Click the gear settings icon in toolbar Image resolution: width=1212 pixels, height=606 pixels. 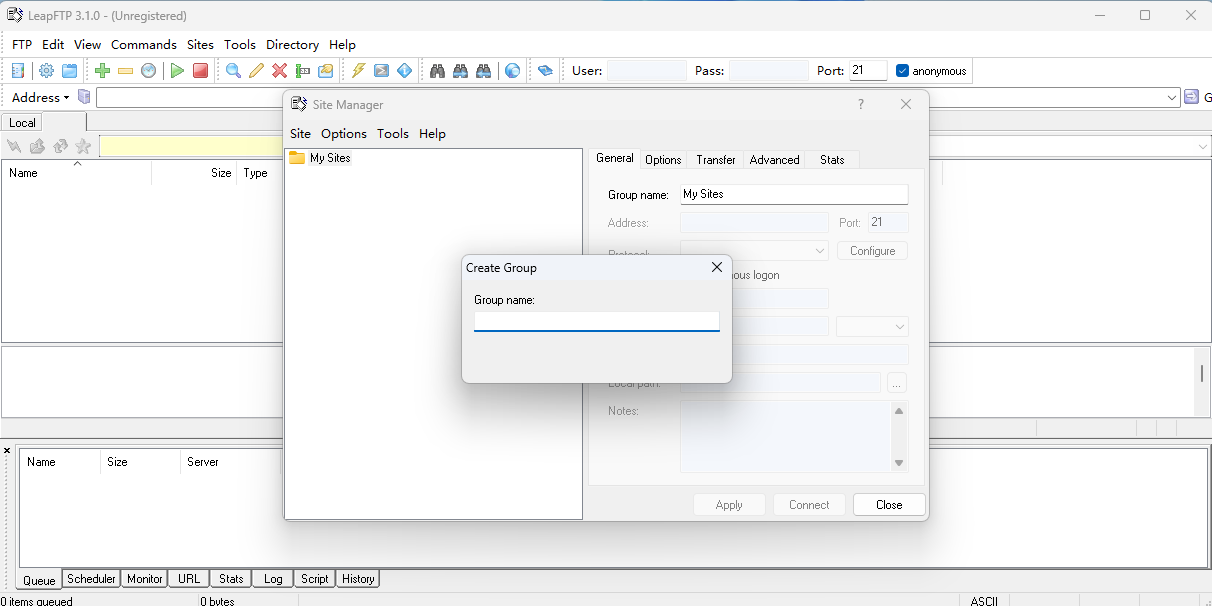point(46,71)
